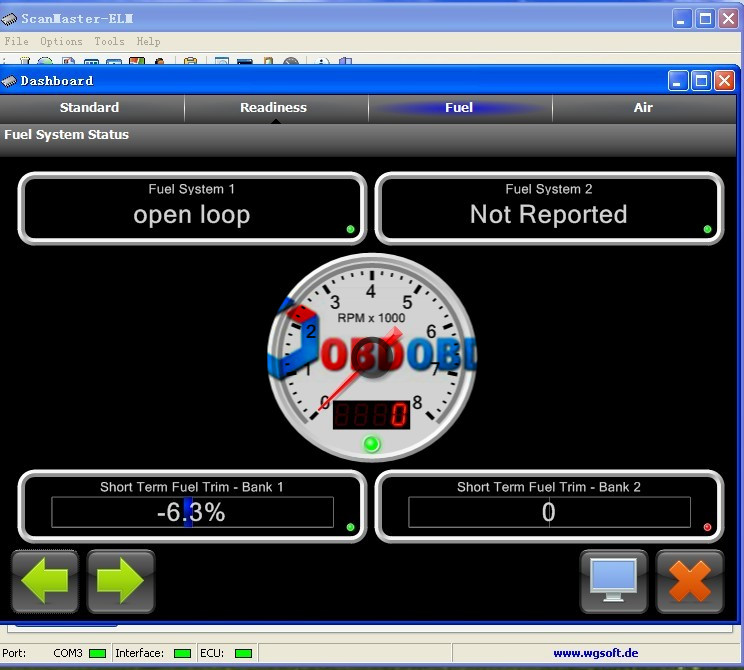Click Fuel System 2 green status dot

tap(707, 229)
